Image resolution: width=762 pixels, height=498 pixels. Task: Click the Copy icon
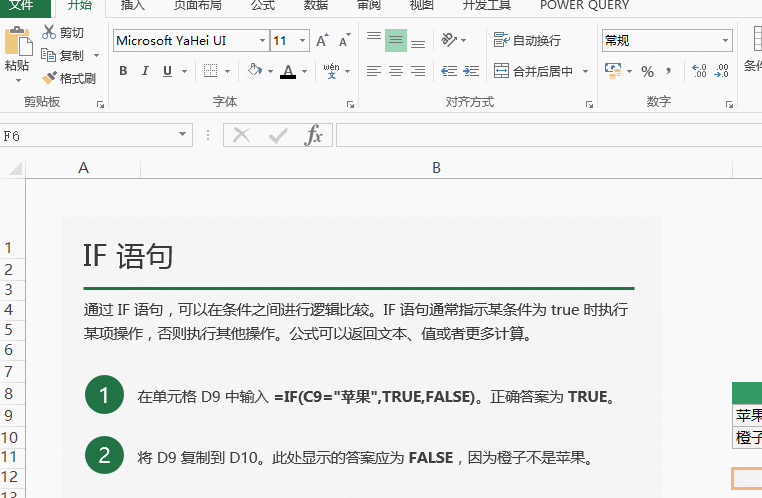(48, 55)
